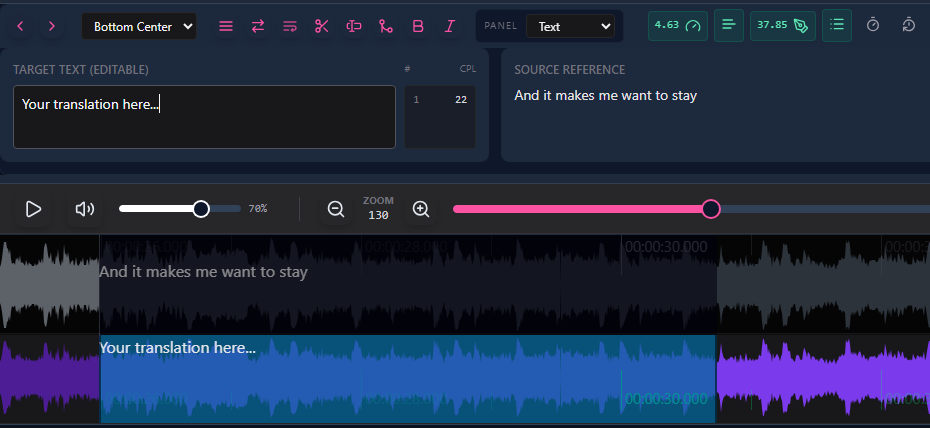Toggle the green align-left lines button
This screenshot has height=428, width=930.
729,25
